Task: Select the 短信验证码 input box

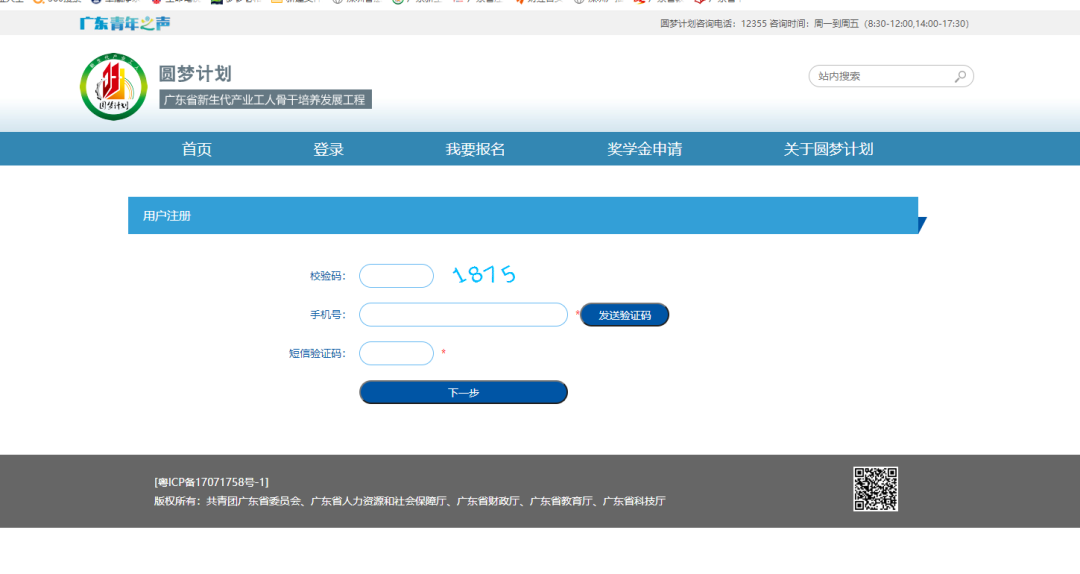Action: 396,353
